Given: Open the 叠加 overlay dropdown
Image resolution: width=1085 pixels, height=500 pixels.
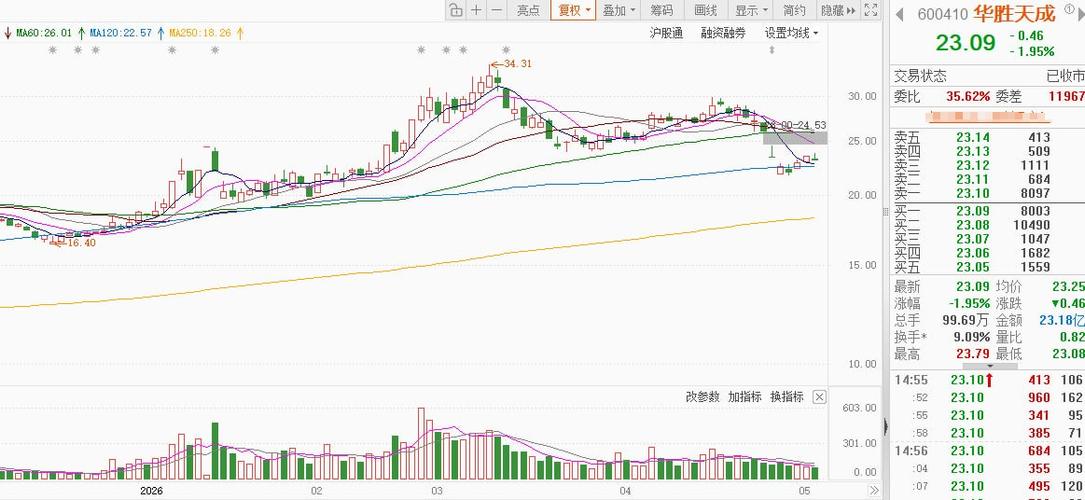Looking at the screenshot, I should 619,10.
